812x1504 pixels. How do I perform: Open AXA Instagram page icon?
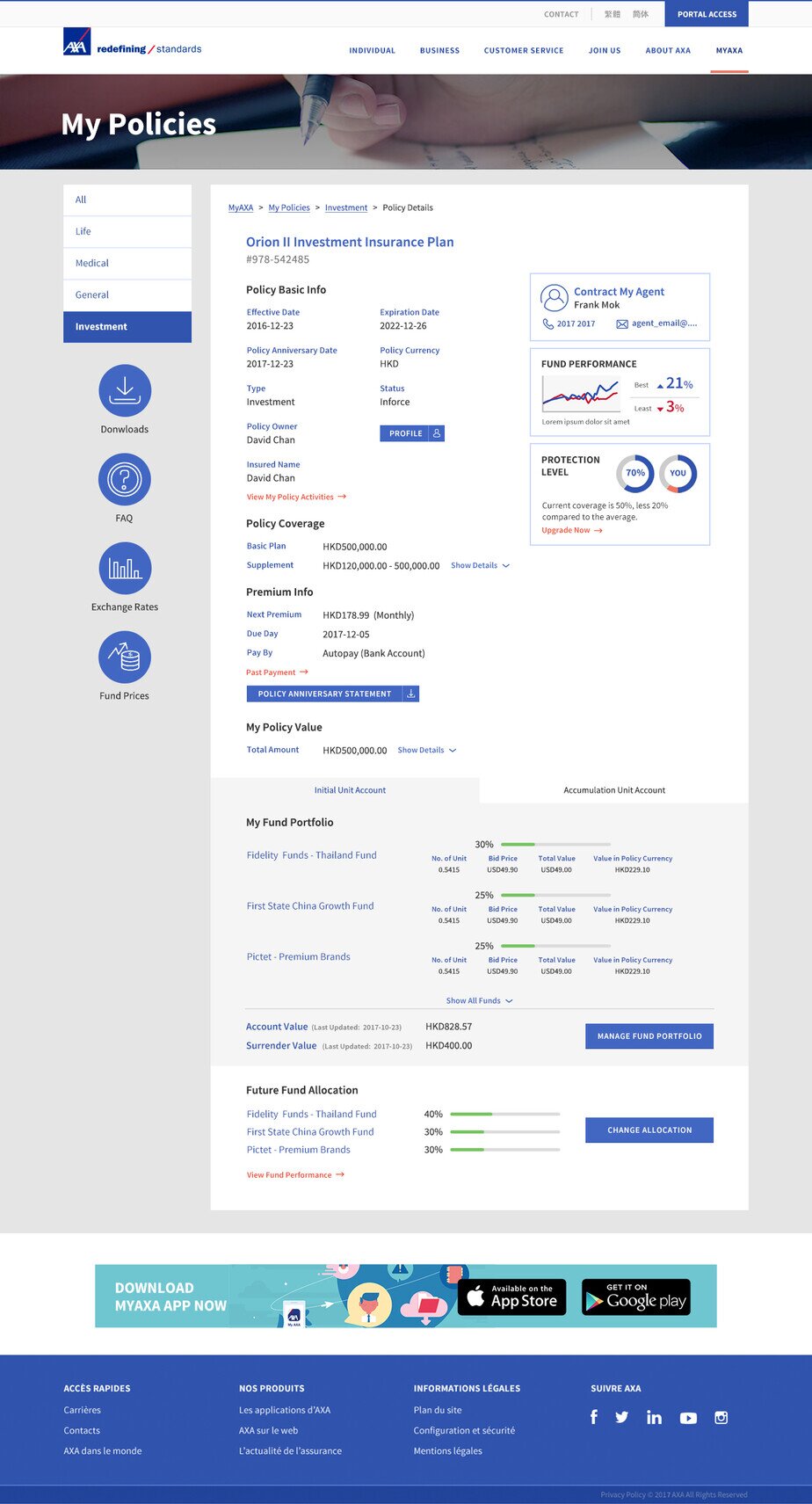[x=721, y=1417]
